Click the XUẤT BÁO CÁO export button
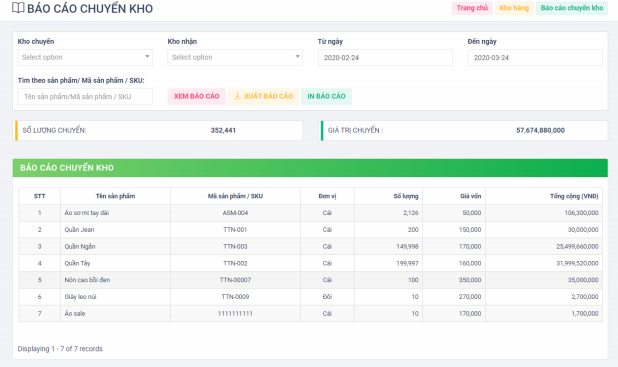618x367 pixels. click(x=263, y=96)
